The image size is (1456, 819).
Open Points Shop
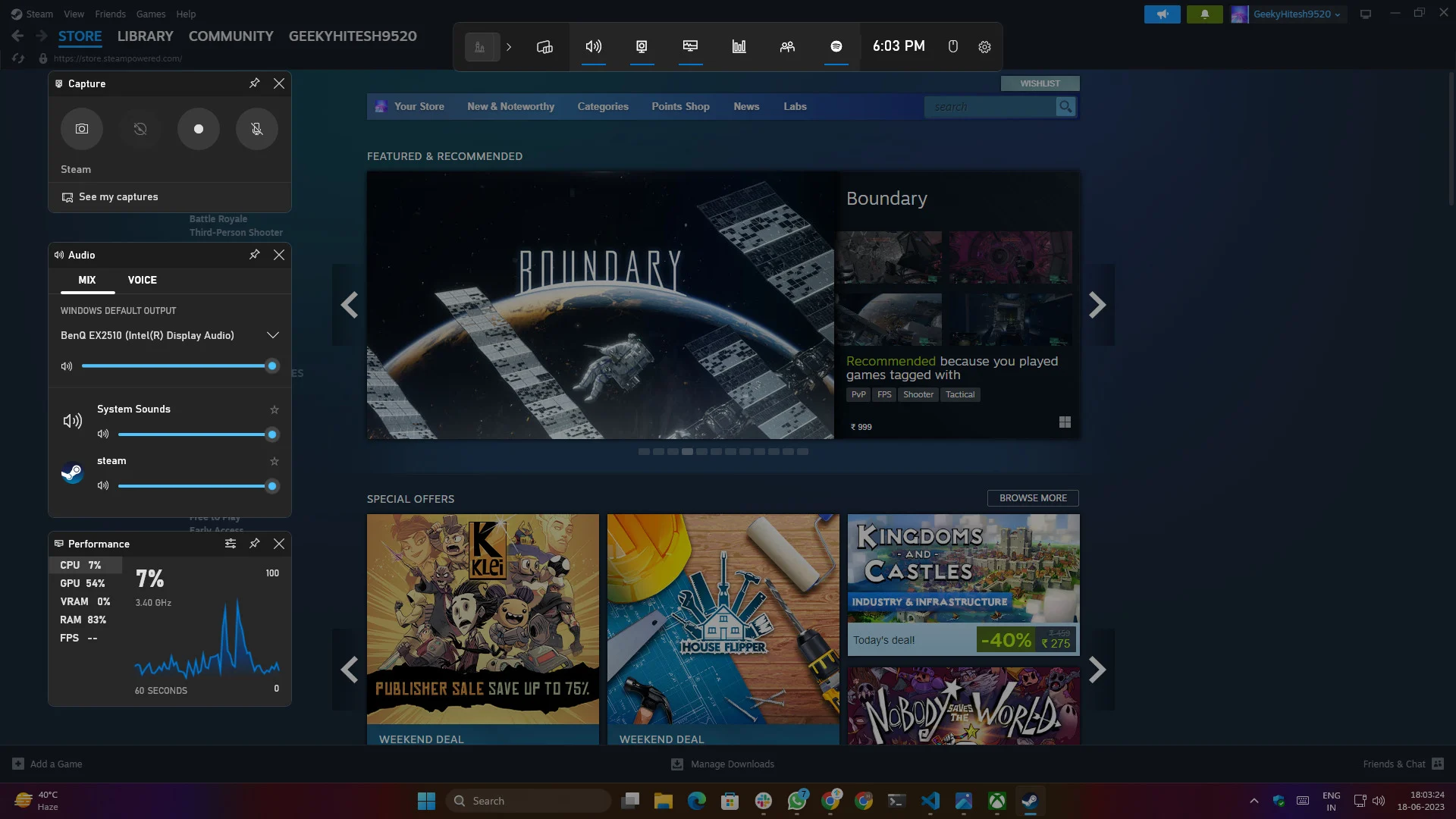tap(681, 107)
